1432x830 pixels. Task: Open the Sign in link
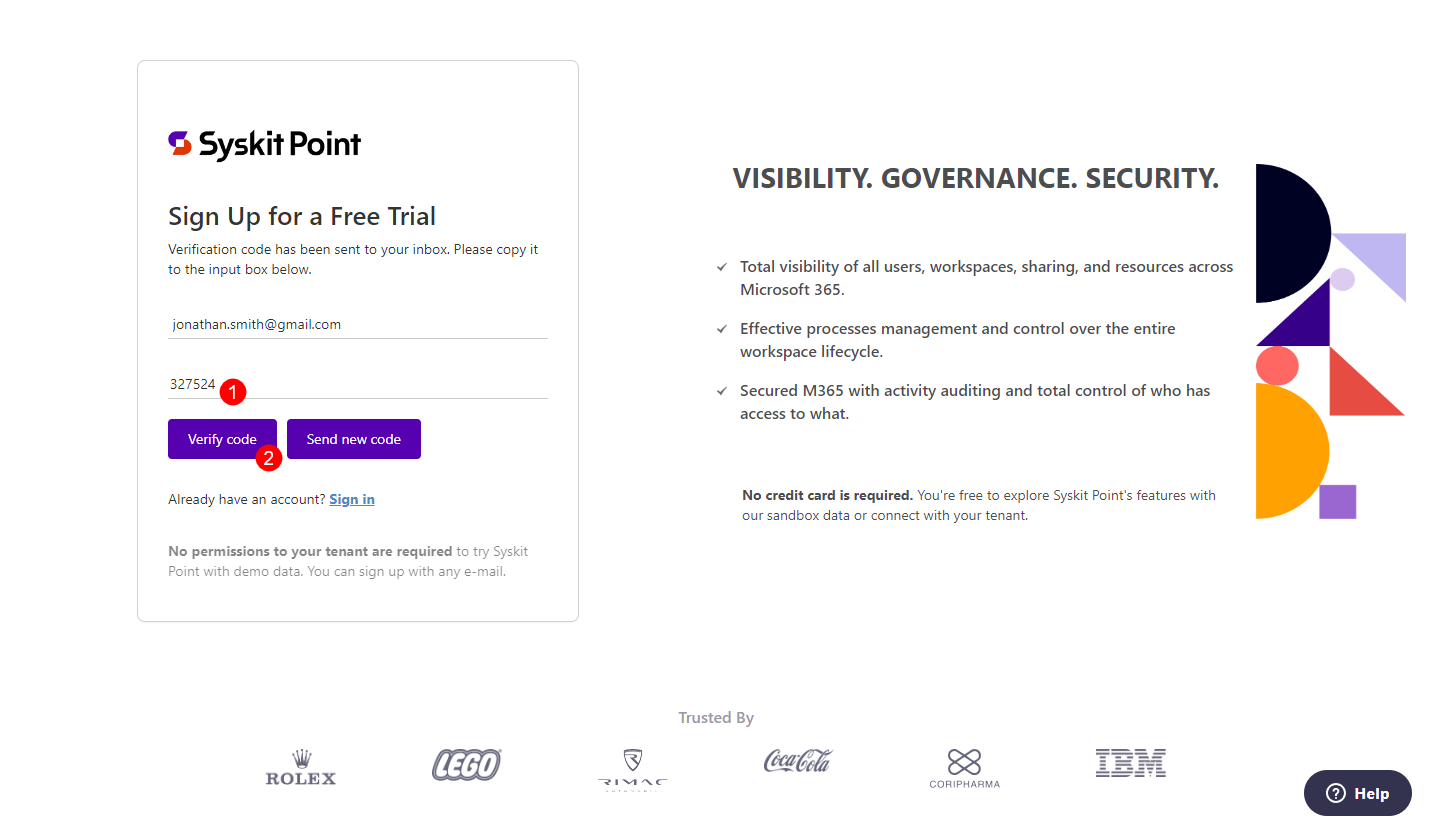tap(351, 499)
